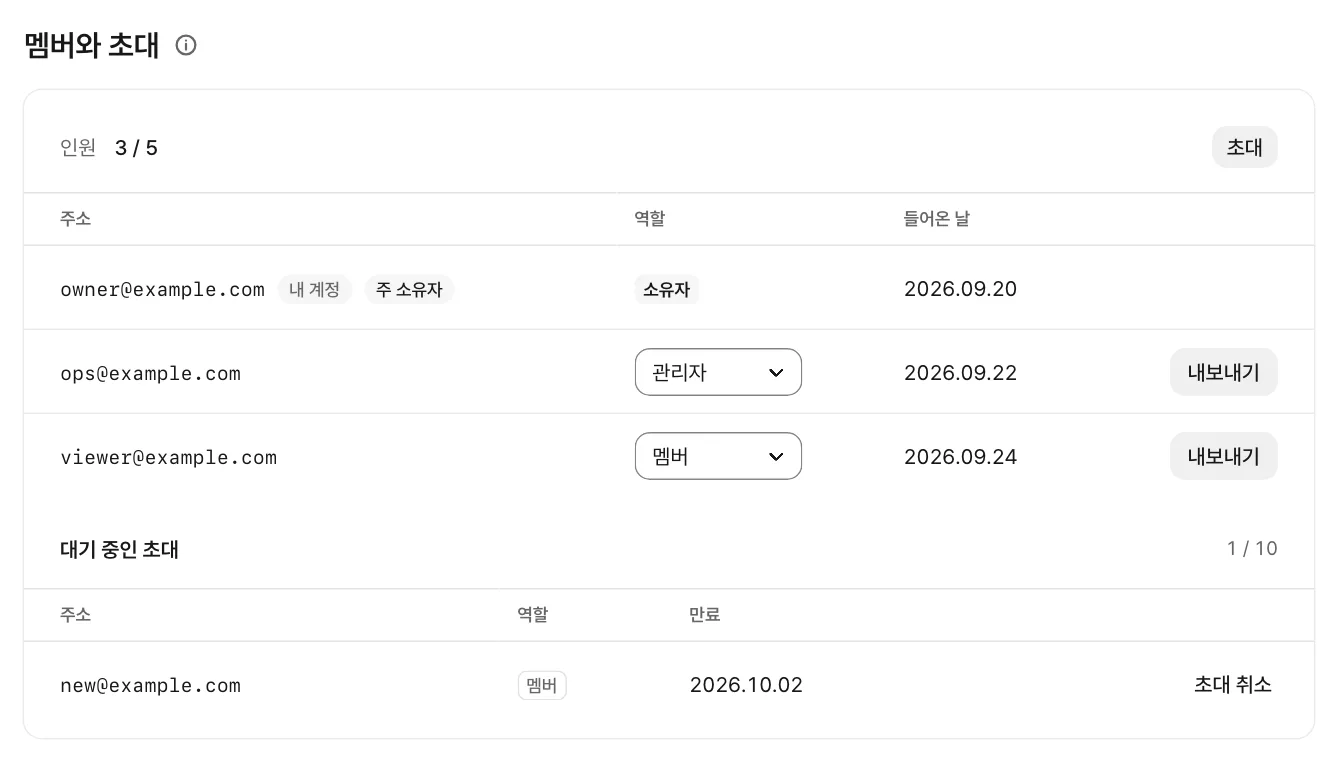Image resolution: width=1338 pixels, height=762 pixels.
Task: Click the 역할 column header in members table
Action: (x=649, y=218)
